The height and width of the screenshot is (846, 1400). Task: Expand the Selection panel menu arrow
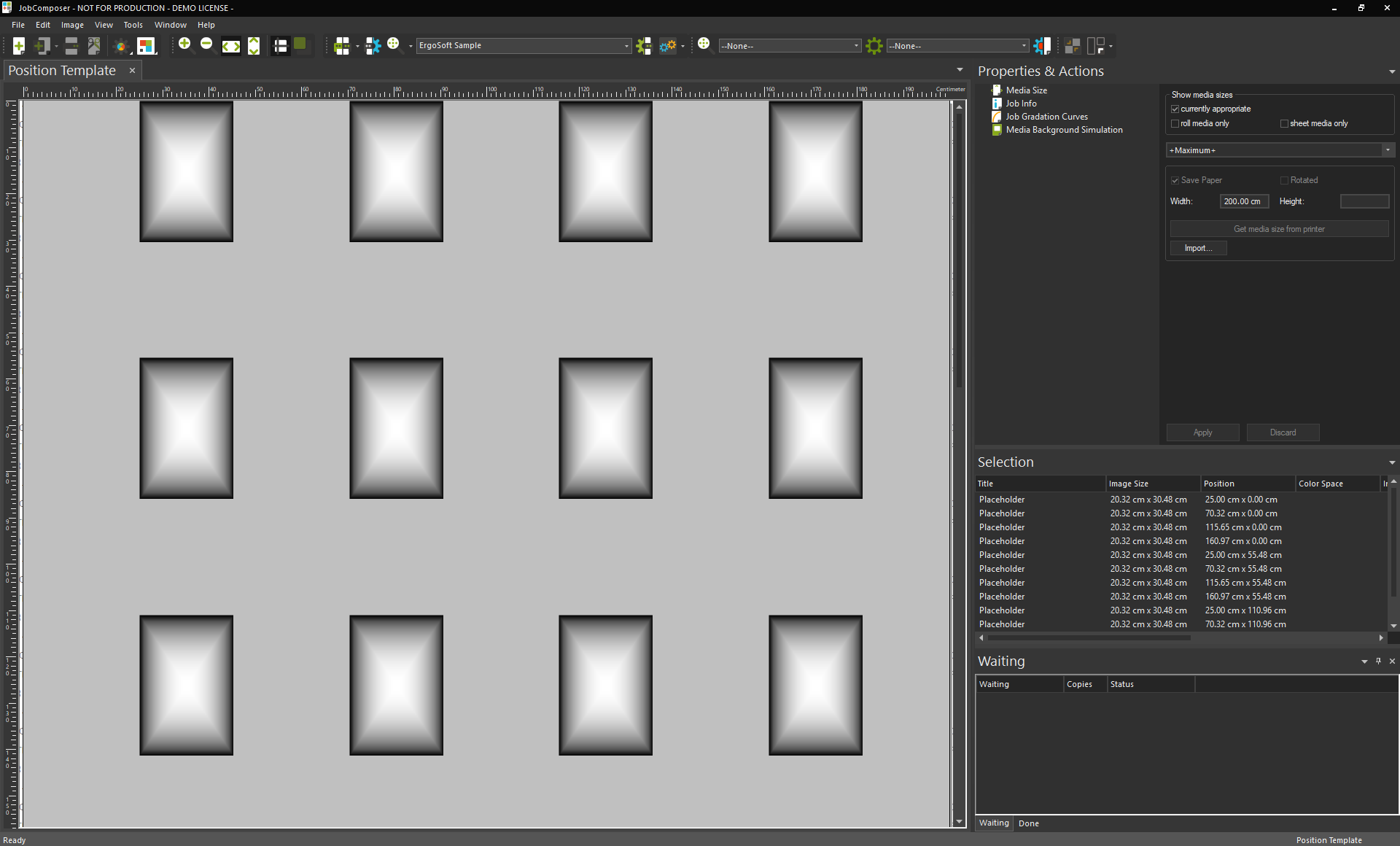(1392, 462)
